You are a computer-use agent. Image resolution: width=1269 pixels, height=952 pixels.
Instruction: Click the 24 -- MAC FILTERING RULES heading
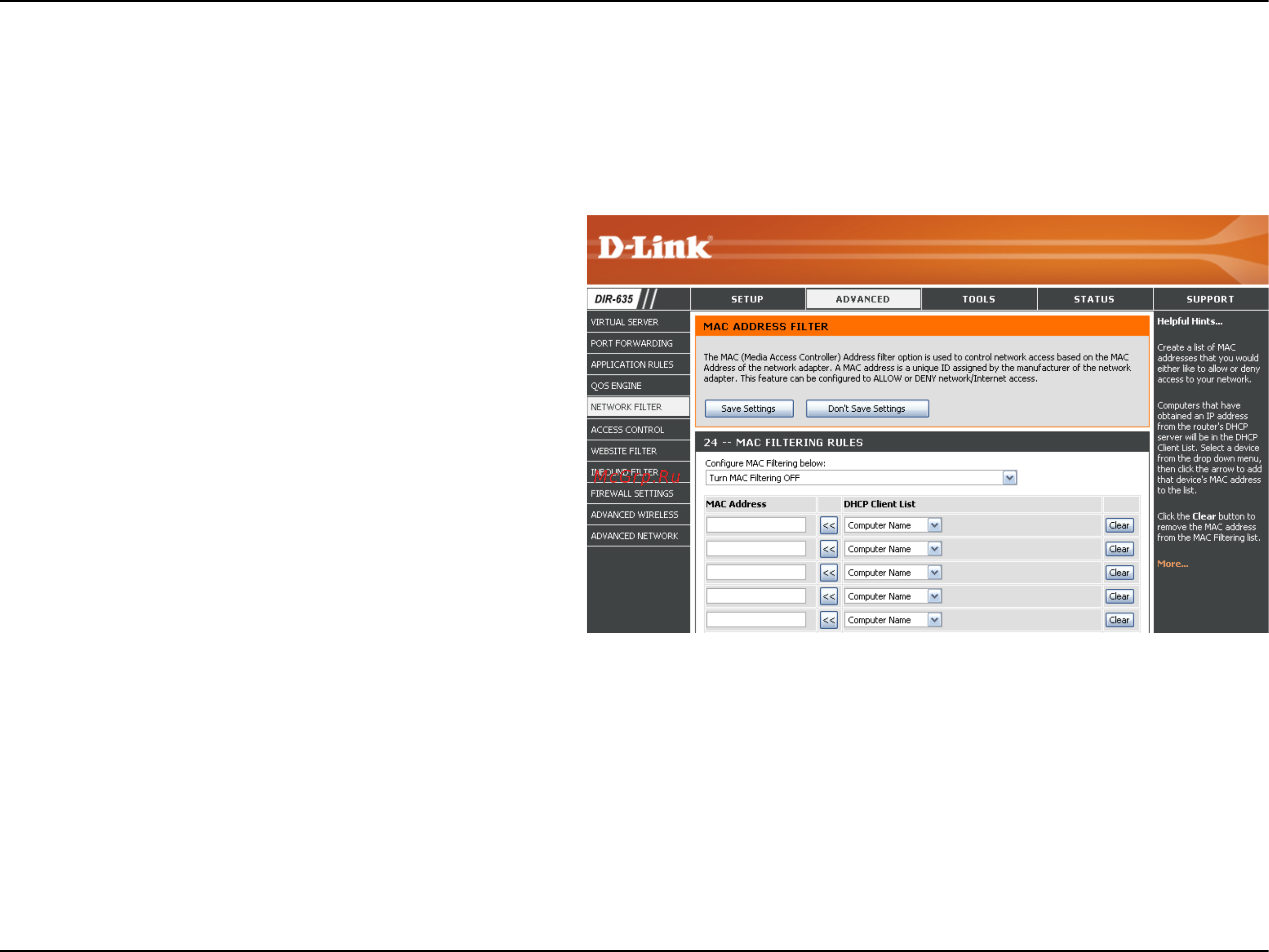pyautogui.click(x=783, y=443)
